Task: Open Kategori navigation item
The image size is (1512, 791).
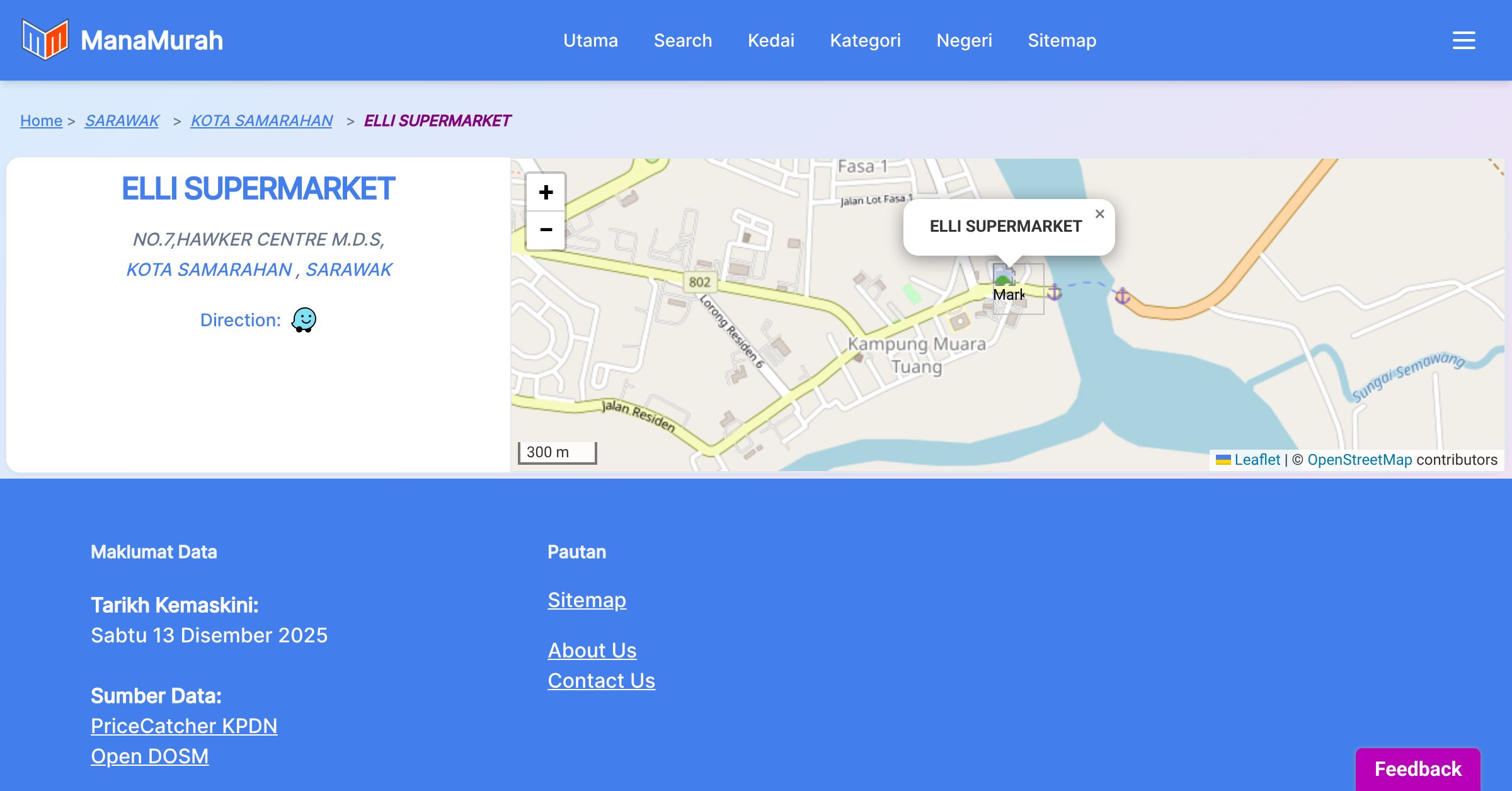Action: tap(865, 40)
